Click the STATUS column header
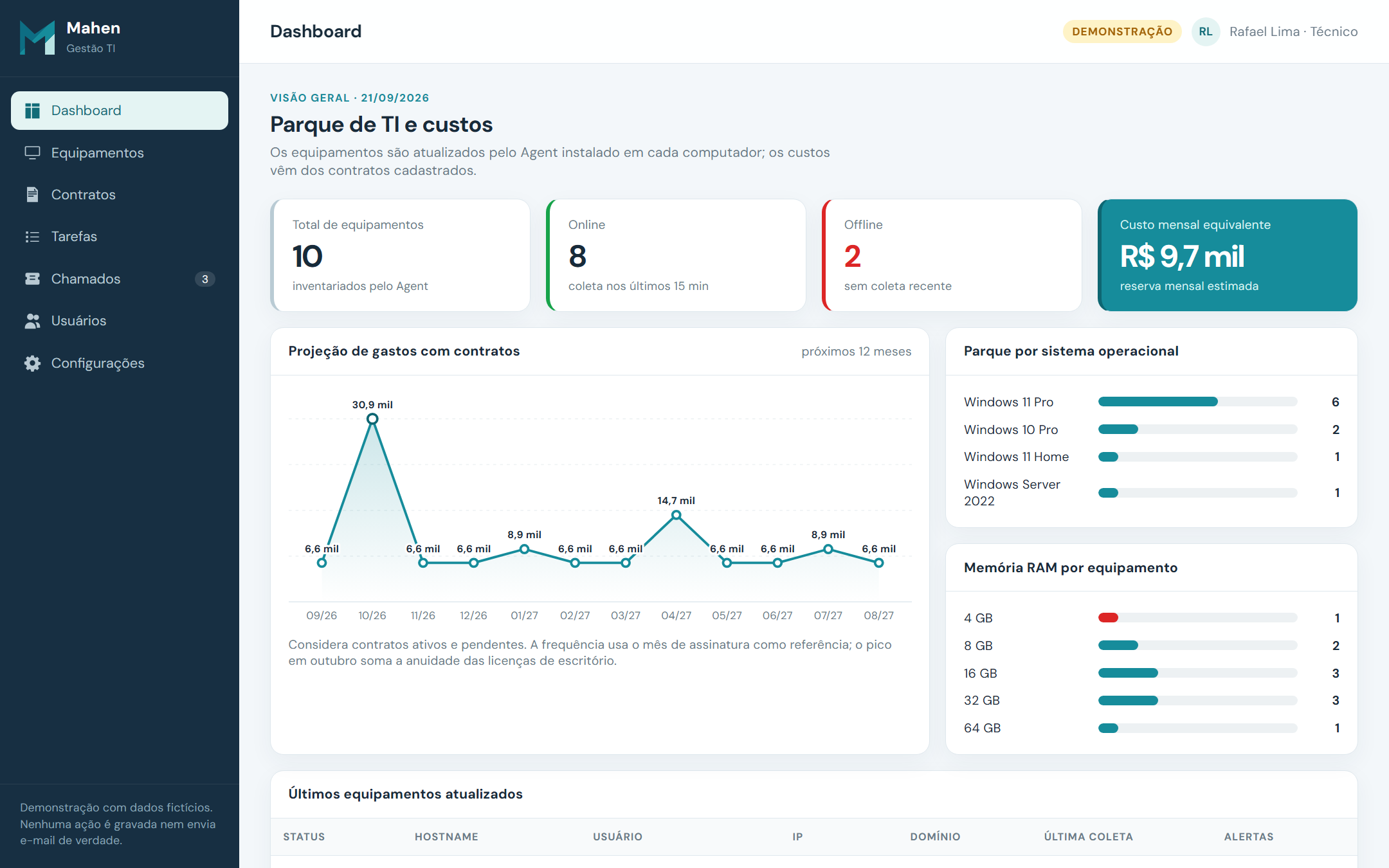Viewport: 1389px width, 868px height. [x=304, y=836]
